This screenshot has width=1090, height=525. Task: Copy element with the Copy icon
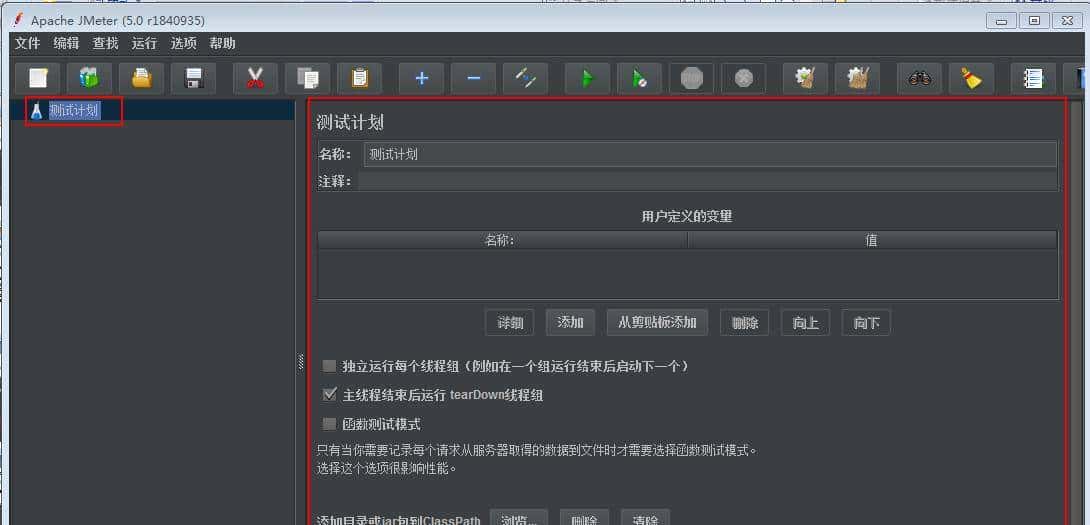tap(307, 79)
